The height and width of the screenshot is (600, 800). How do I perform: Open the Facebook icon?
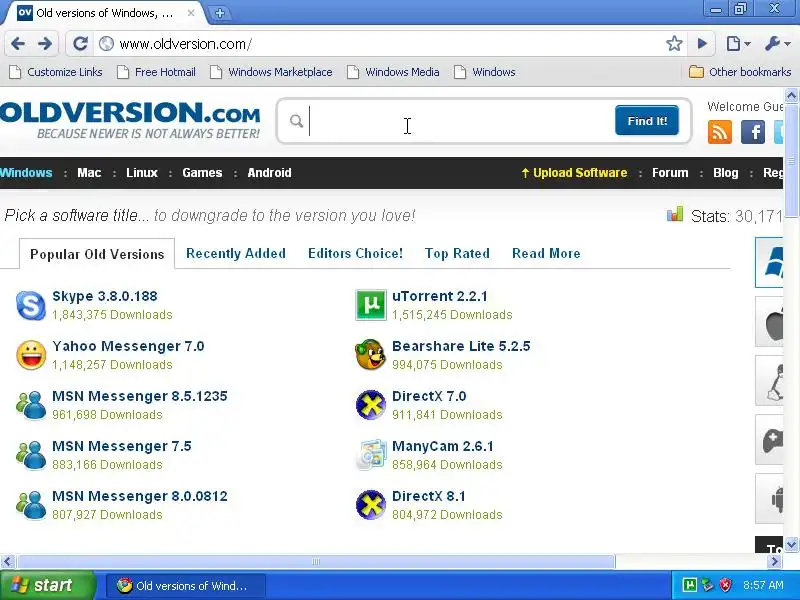[x=753, y=132]
